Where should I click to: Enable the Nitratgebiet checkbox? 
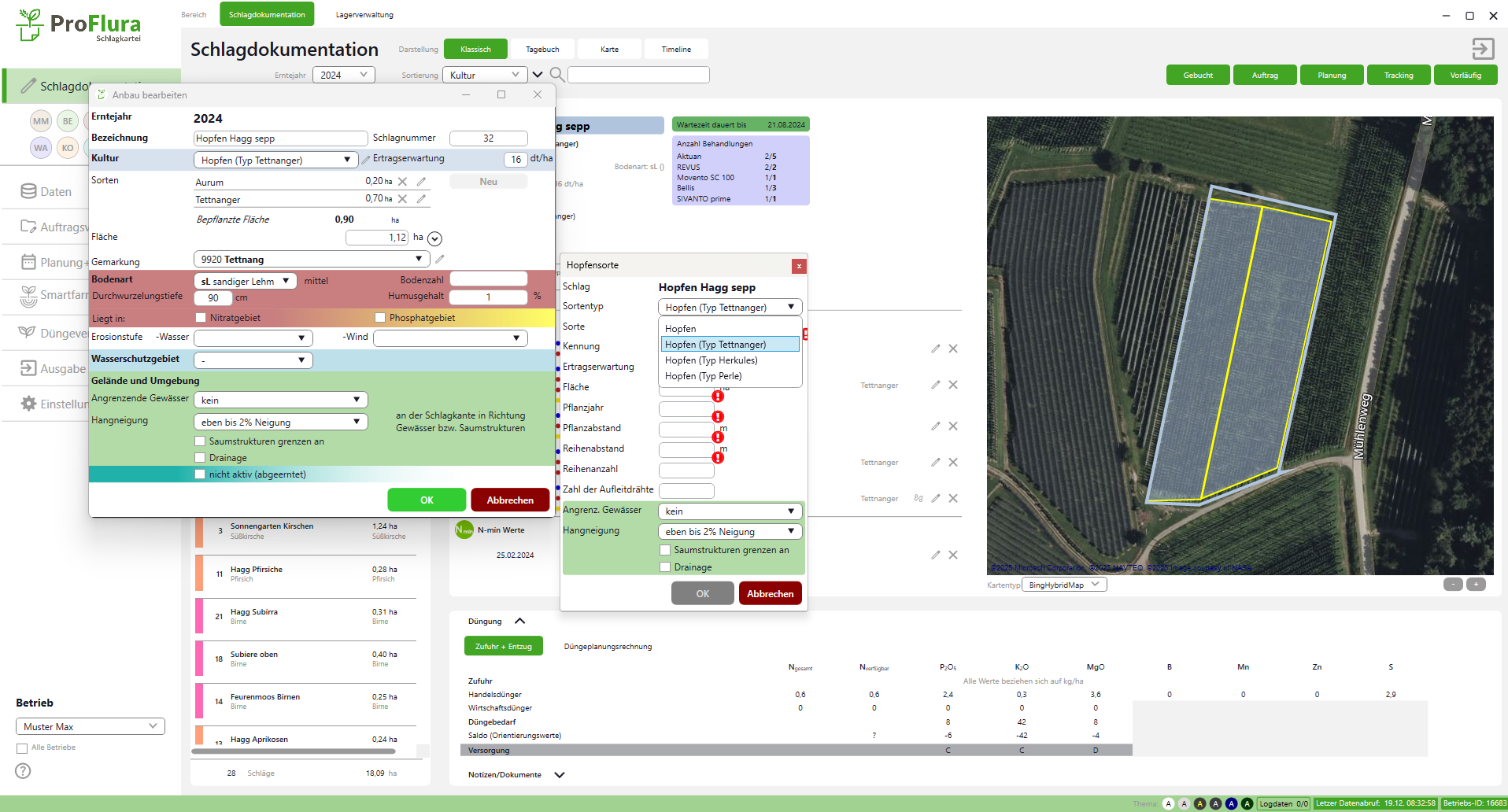(x=201, y=318)
